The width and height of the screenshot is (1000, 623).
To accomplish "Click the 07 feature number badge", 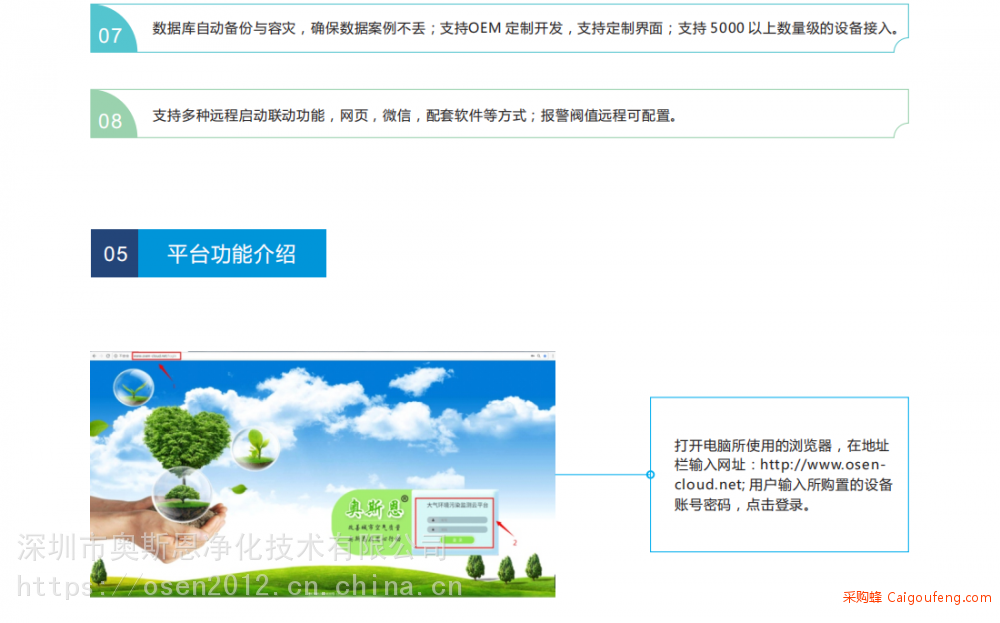I will coord(112,29).
